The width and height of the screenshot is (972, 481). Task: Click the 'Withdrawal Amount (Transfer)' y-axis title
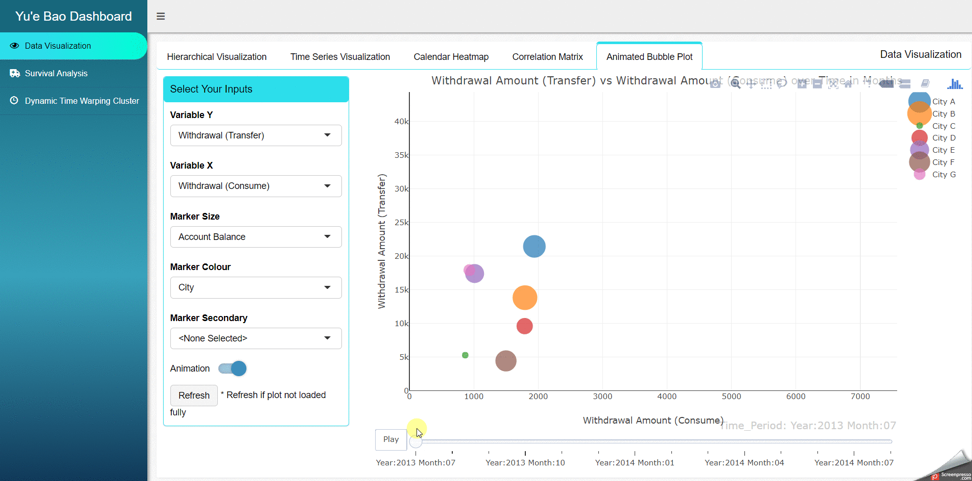click(x=382, y=241)
